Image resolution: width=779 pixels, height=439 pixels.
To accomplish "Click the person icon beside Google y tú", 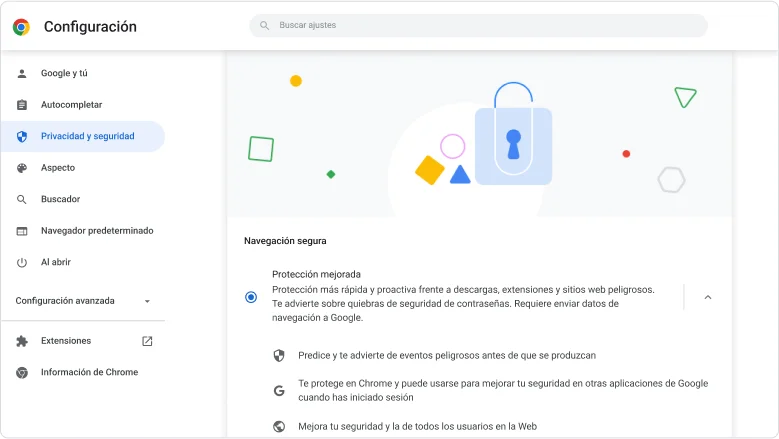I will pos(22,73).
